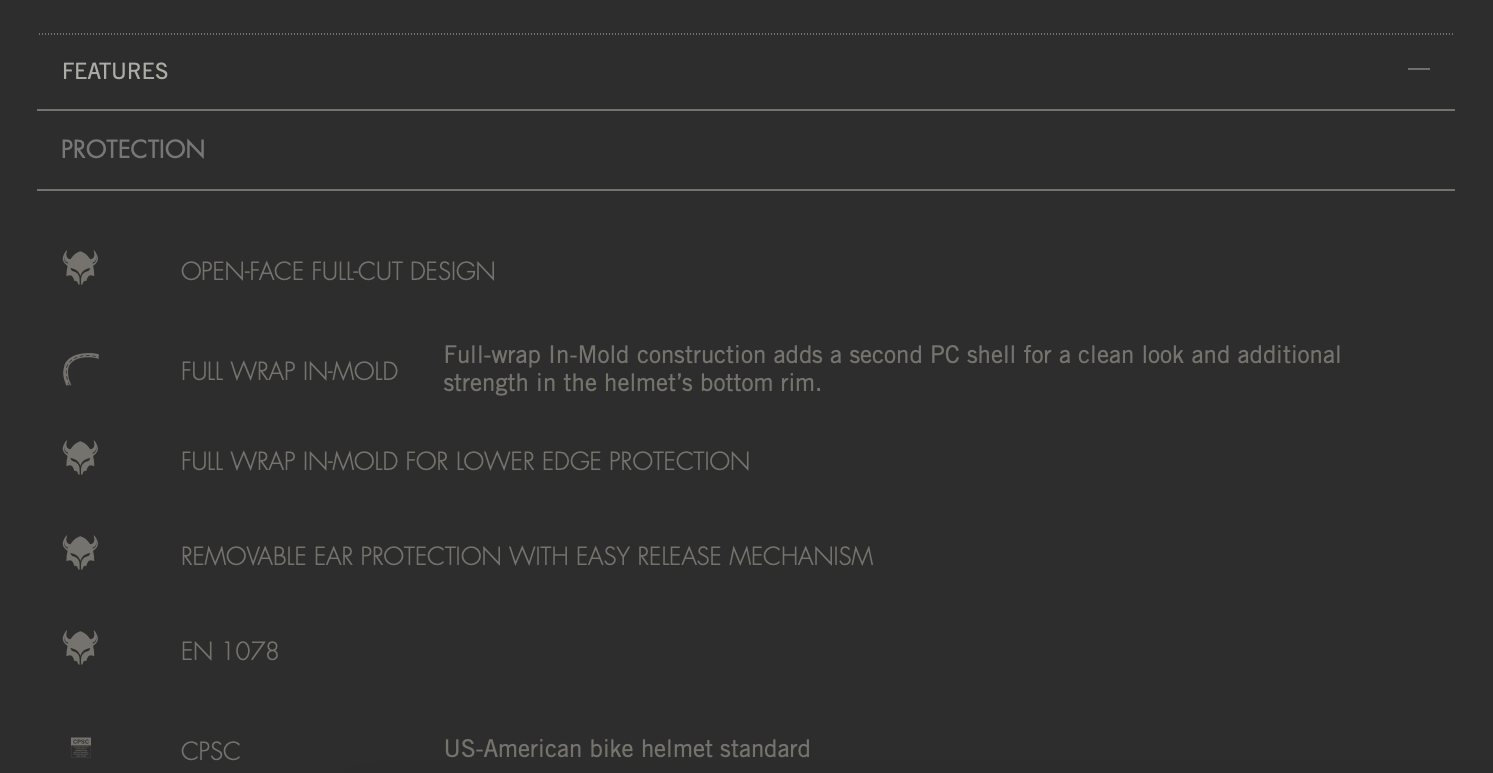Click the CPSC feature label
This screenshot has width=1493, height=773.
(211, 752)
